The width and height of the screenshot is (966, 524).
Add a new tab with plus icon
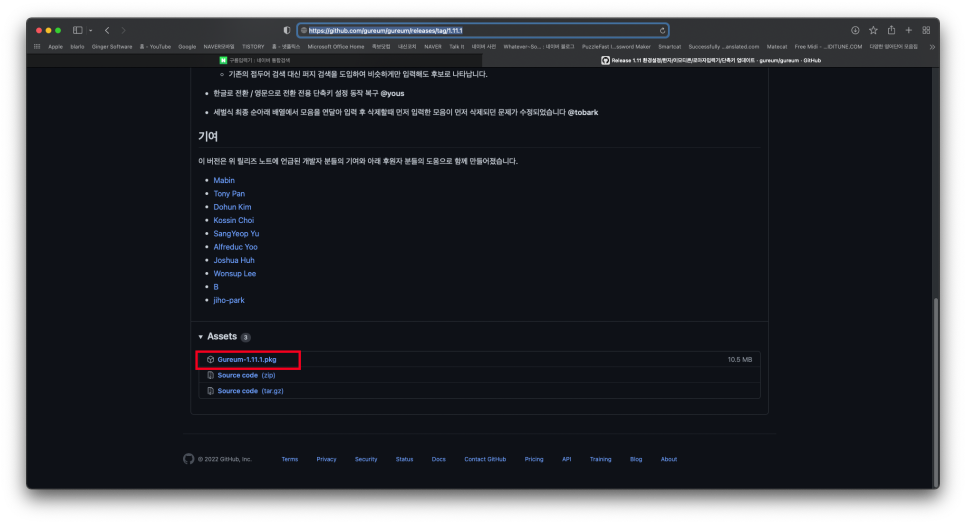[908, 30]
